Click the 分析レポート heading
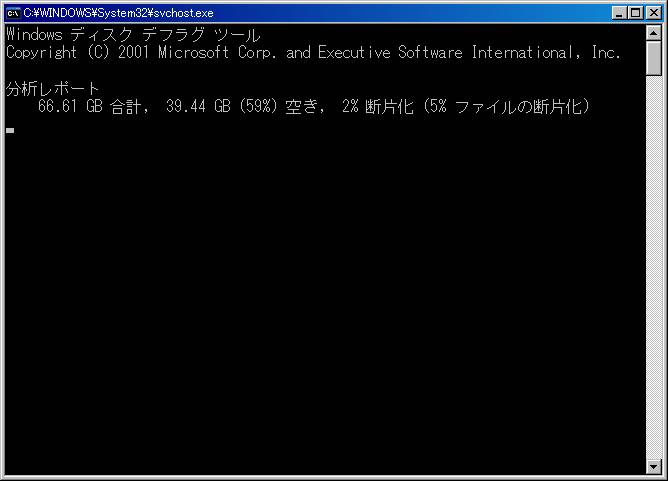 (x=53, y=89)
